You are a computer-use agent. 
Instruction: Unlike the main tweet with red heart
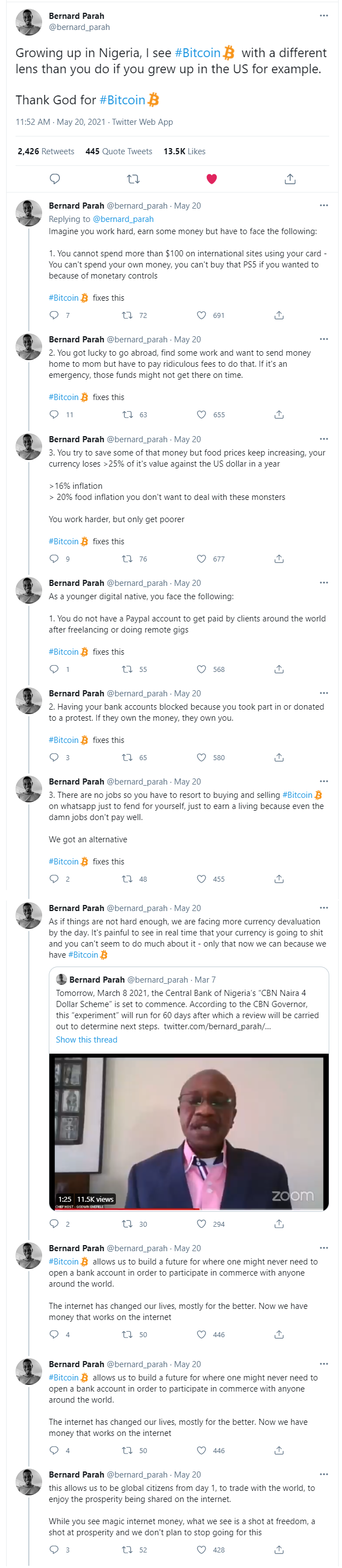211,179
